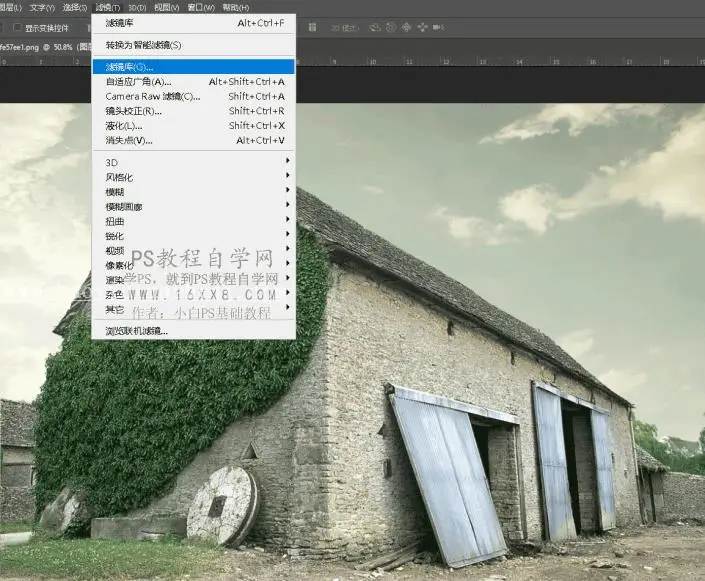Select the fe57ee1.png document tab

(x=45, y=47)
